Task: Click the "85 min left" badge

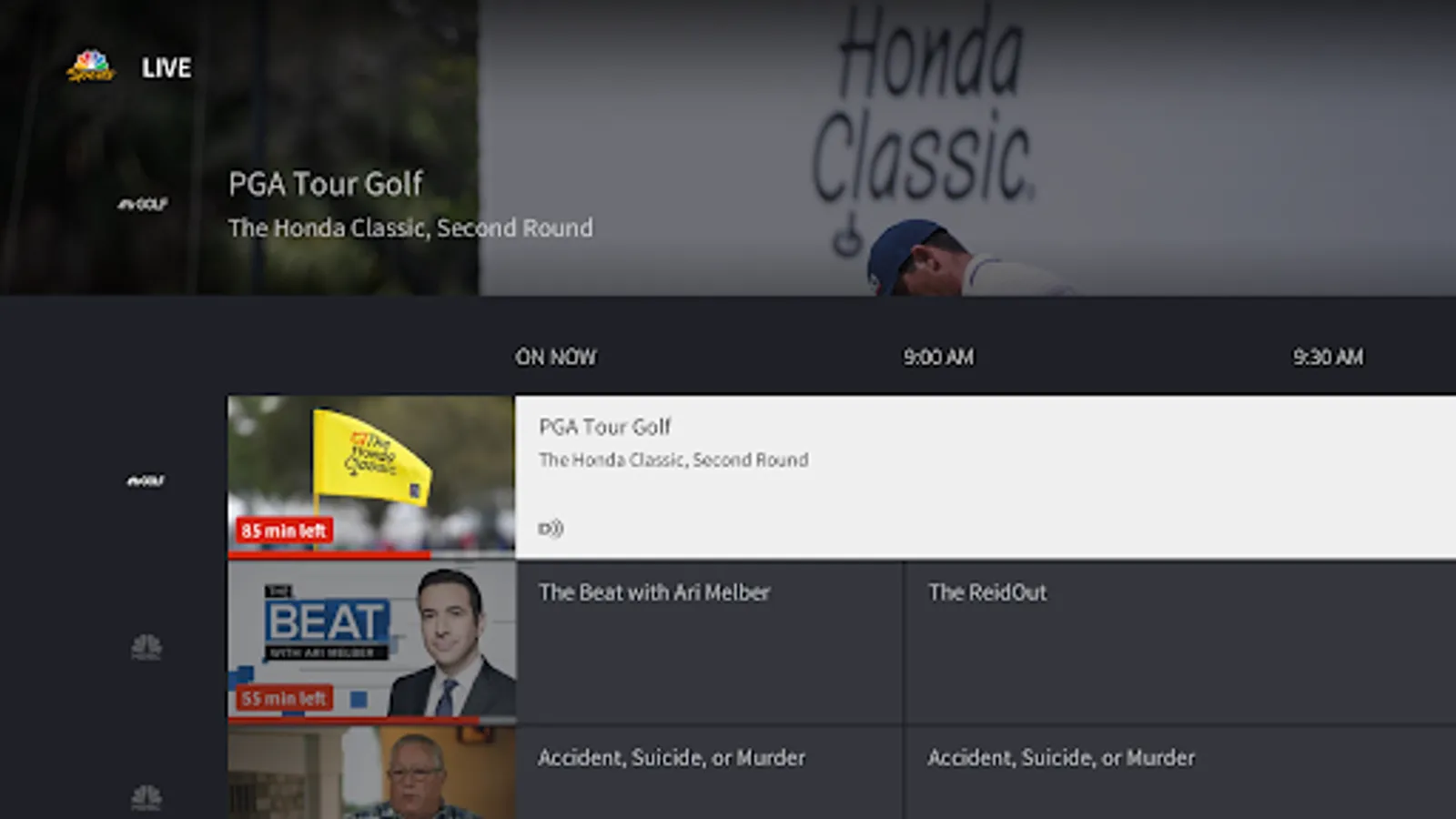Action: [x=284, y=531]
